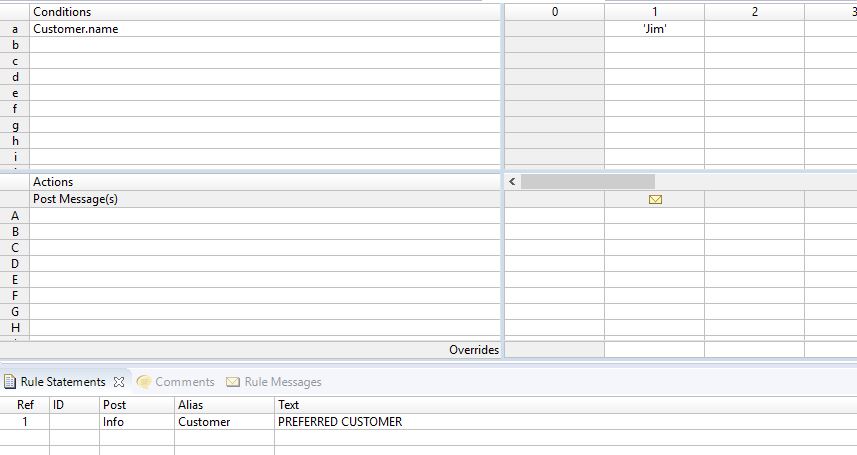Click column header 0 in rule table

coord(555,11)
